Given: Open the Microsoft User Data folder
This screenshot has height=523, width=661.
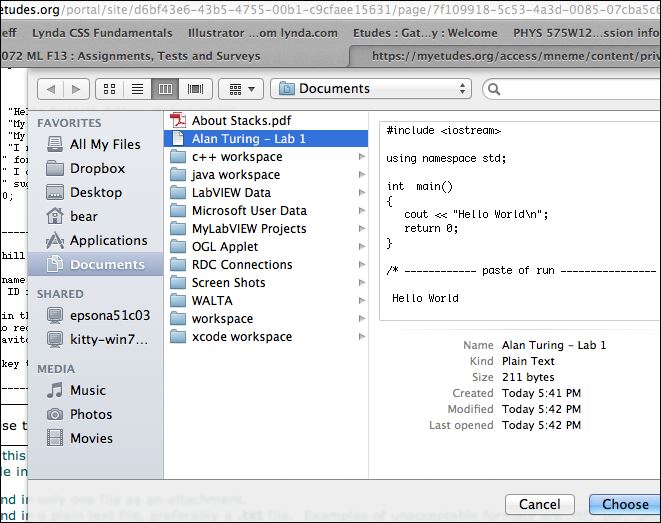Looking at the screenshot, I should [x=266, y=211].
